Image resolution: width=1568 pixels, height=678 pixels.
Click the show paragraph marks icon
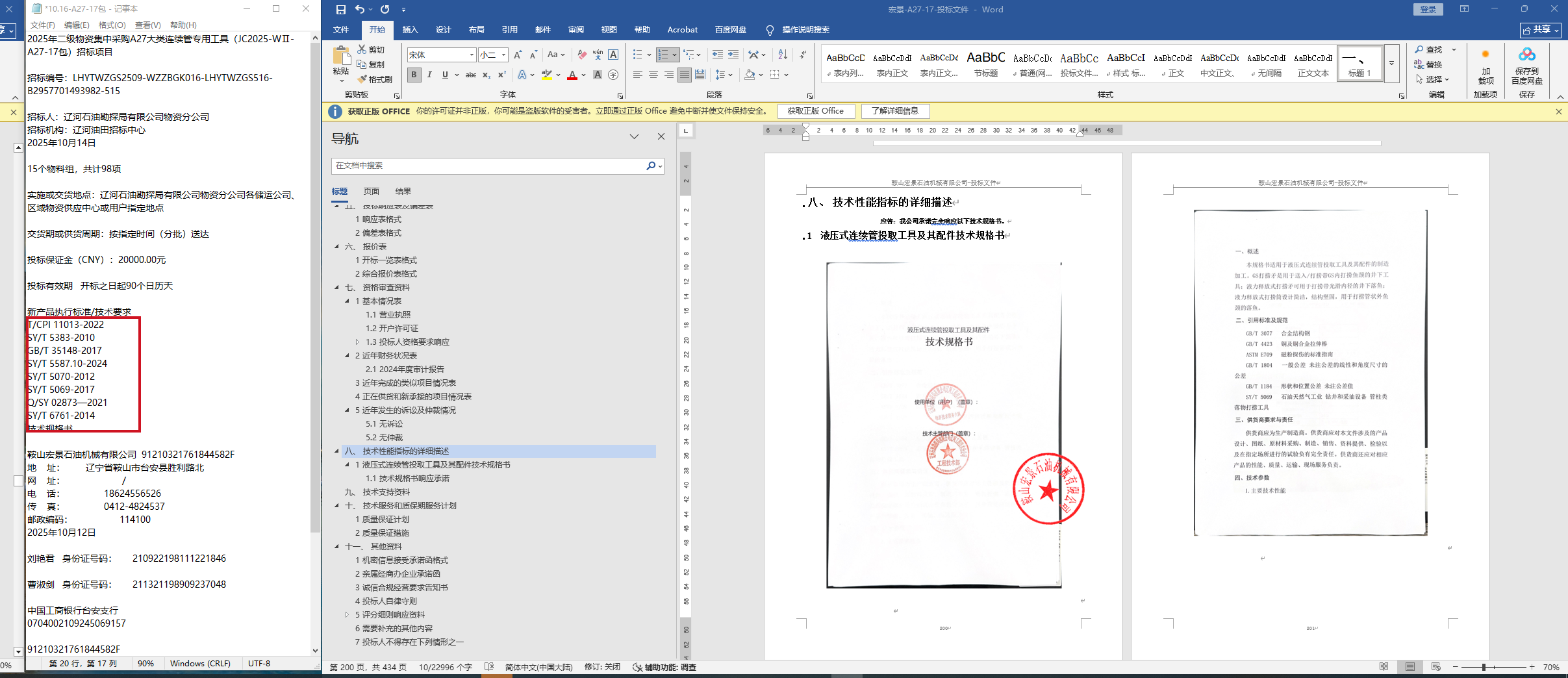(803, 55)
